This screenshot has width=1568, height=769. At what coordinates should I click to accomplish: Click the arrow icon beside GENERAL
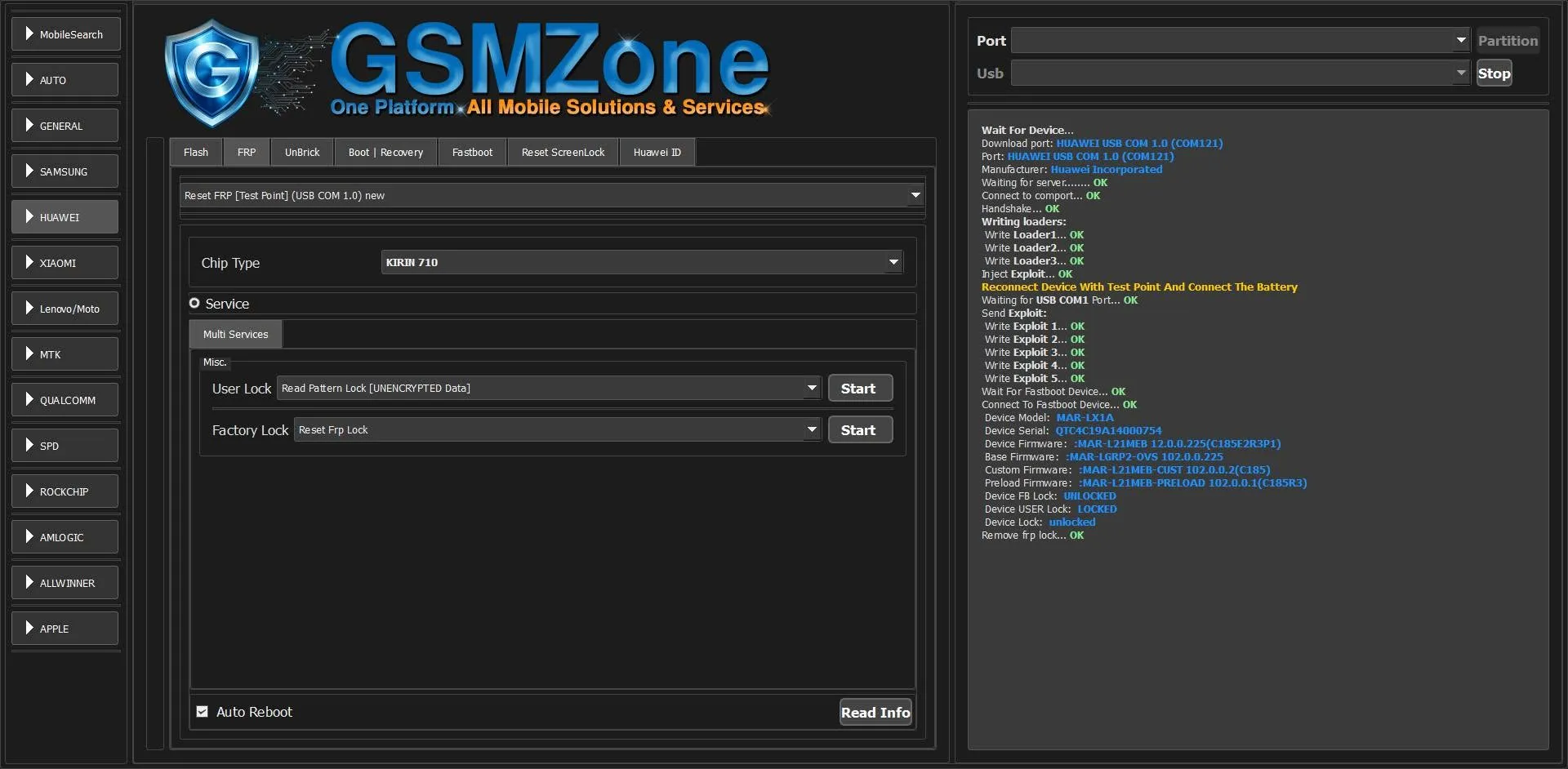coord(29,125)
